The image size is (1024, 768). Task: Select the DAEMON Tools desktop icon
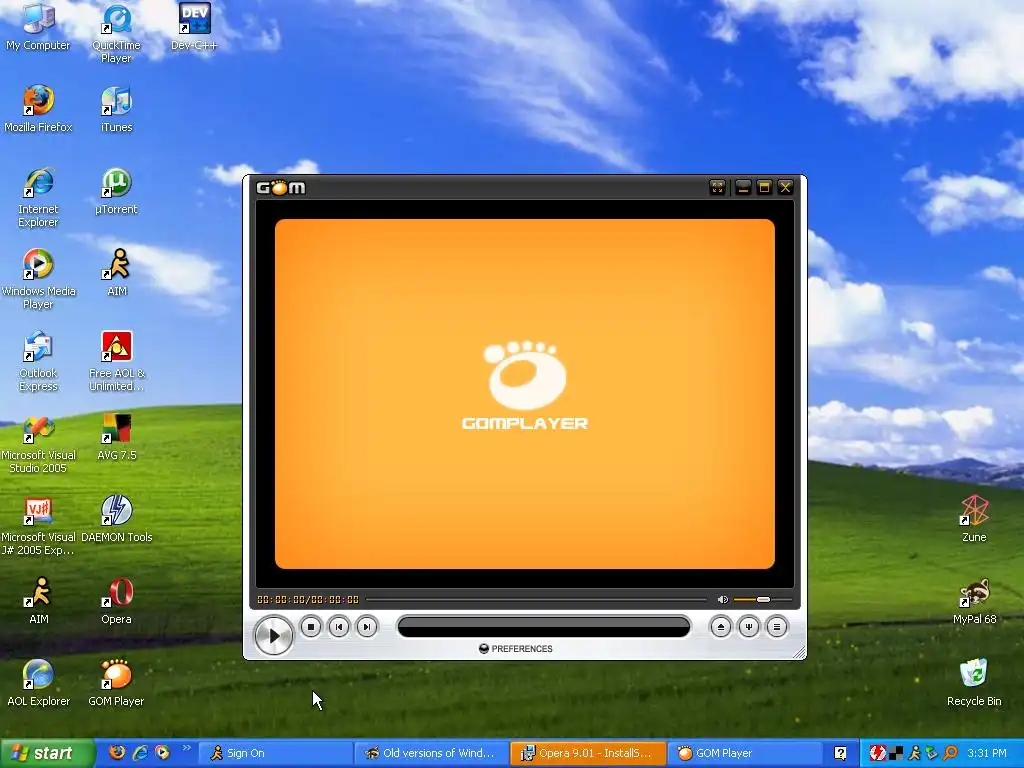116,519
